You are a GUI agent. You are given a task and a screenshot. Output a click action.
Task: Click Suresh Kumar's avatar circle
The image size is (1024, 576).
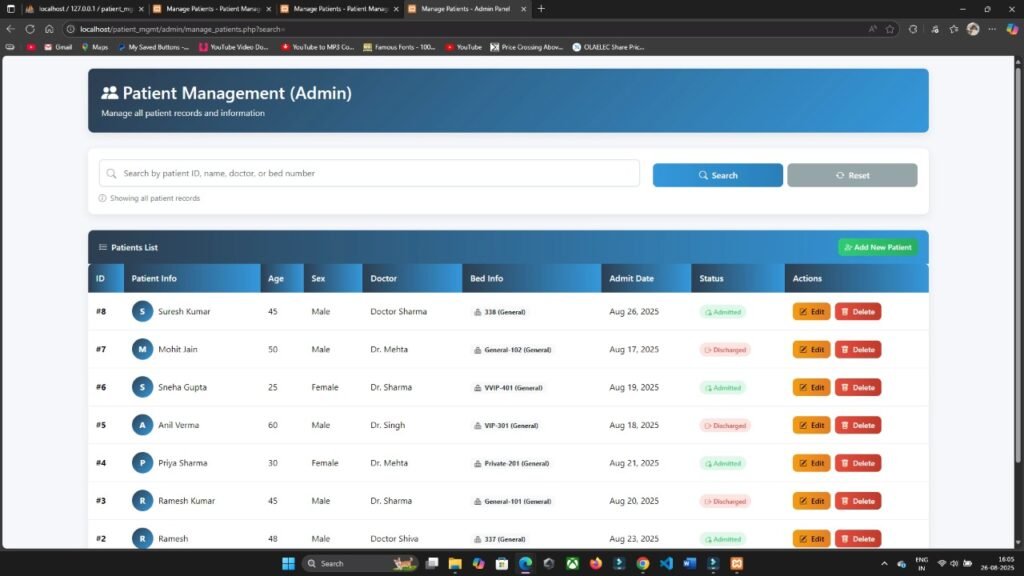point(141,311)
